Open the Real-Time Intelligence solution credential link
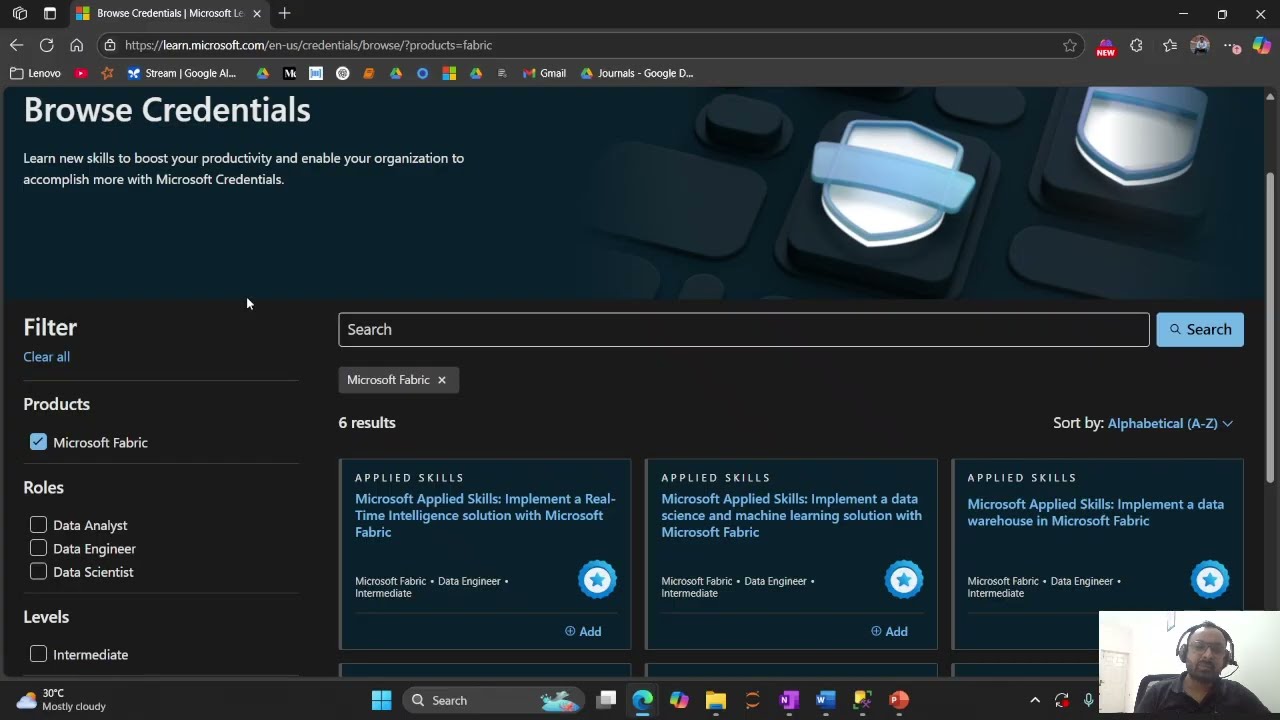Screen dimensions: 1280x720 click(x=485, y=515)
